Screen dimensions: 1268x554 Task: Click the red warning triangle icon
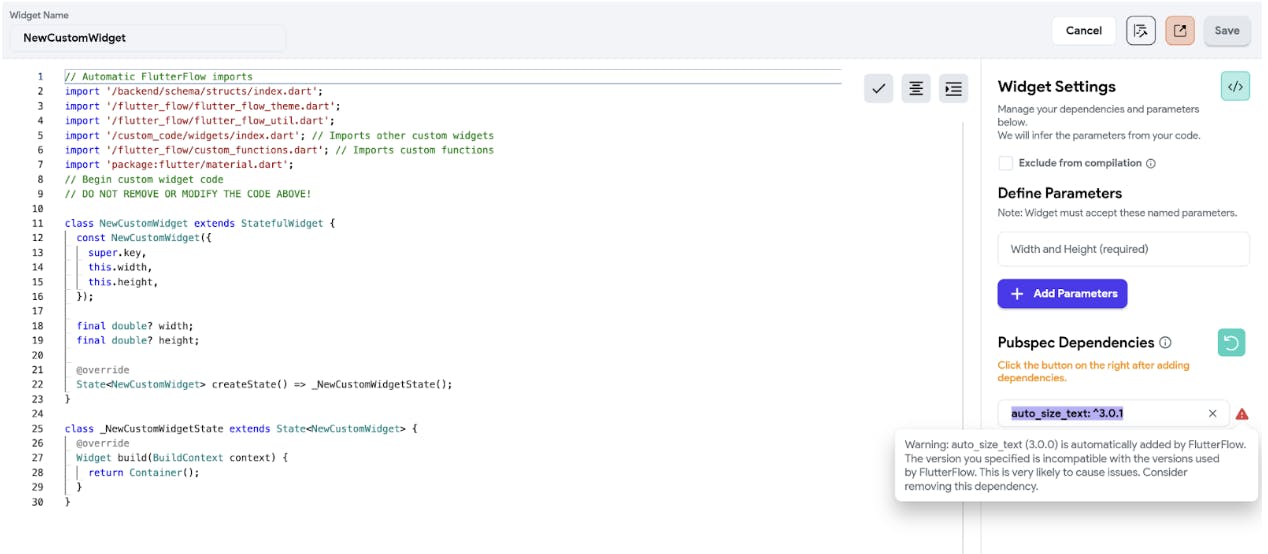(x=1242, y=414)
